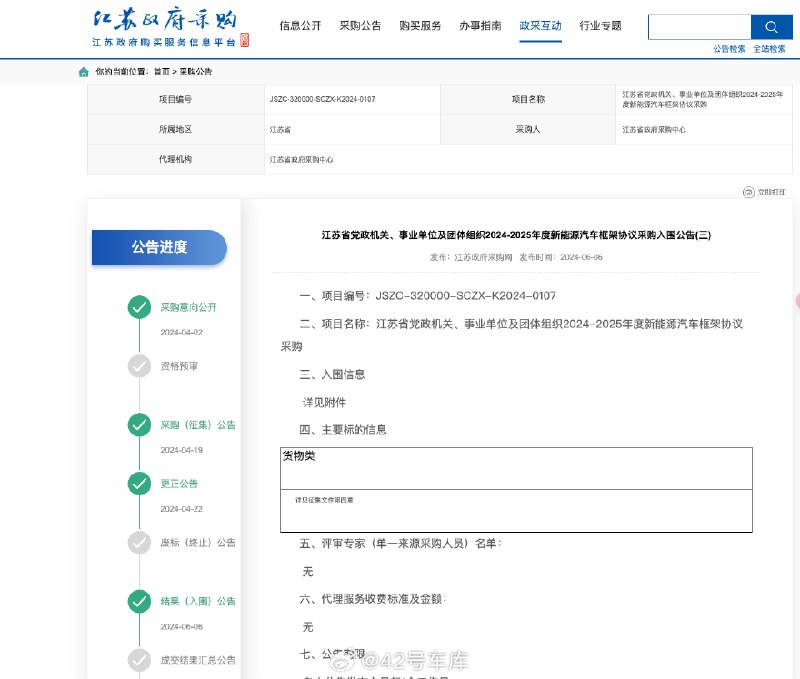Image resolution: width=800 pixels, height=679 pixels.
Task: Click 采购公告 in the breadcrumb
Action: pos(196,72)
